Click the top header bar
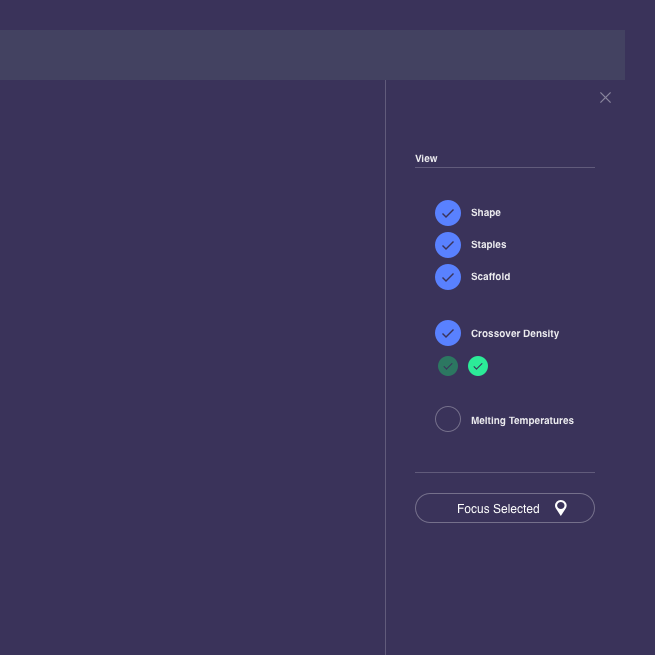655x655 pixels. tap(312, 55)
